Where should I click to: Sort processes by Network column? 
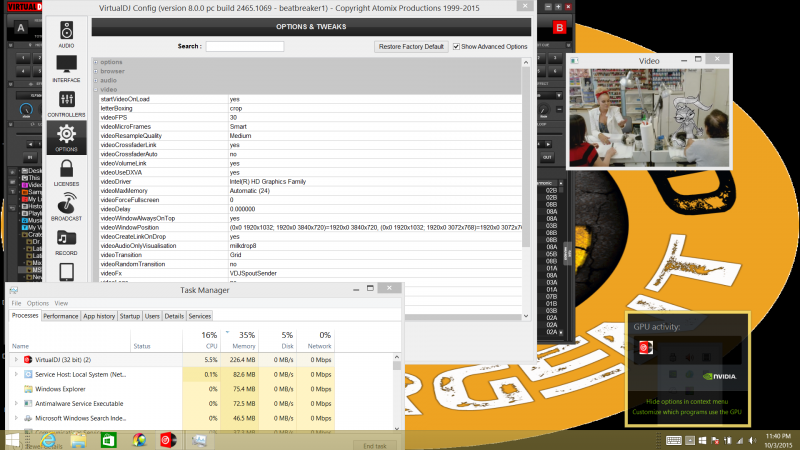coord(315,340)
